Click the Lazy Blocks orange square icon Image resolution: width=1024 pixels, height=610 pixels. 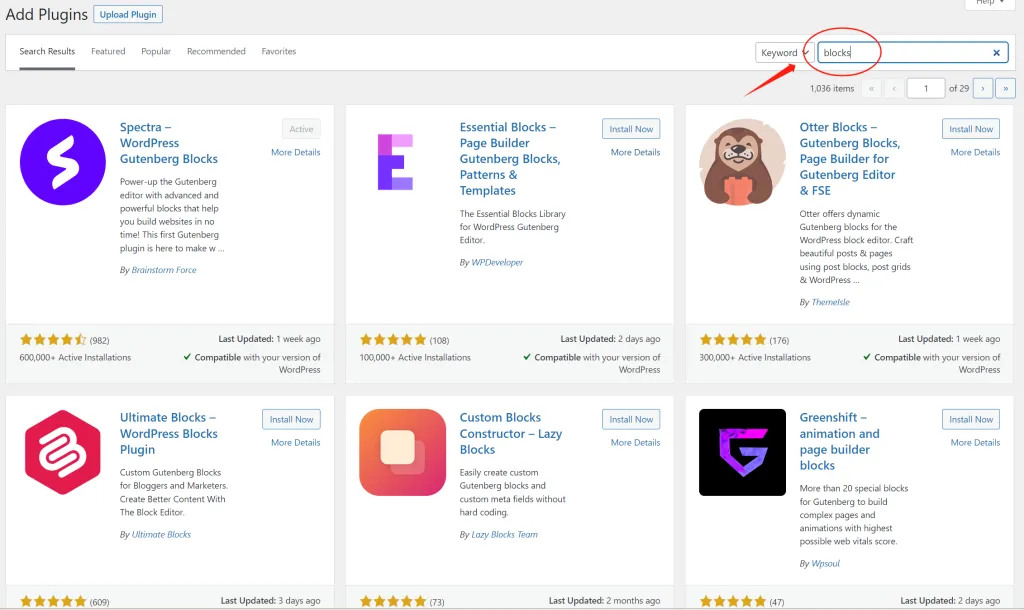click(402, 452)
